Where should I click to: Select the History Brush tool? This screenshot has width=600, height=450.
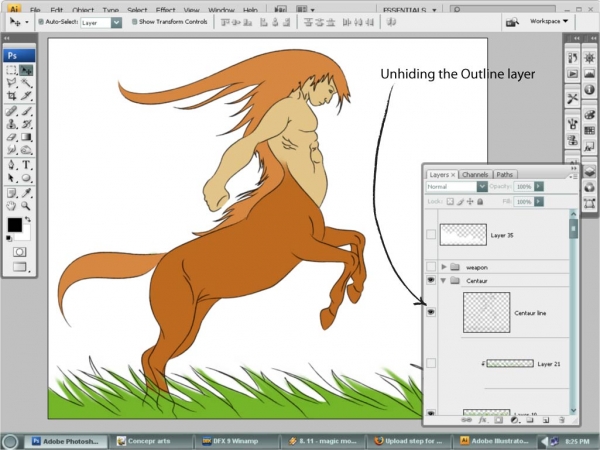pos(26,124)
